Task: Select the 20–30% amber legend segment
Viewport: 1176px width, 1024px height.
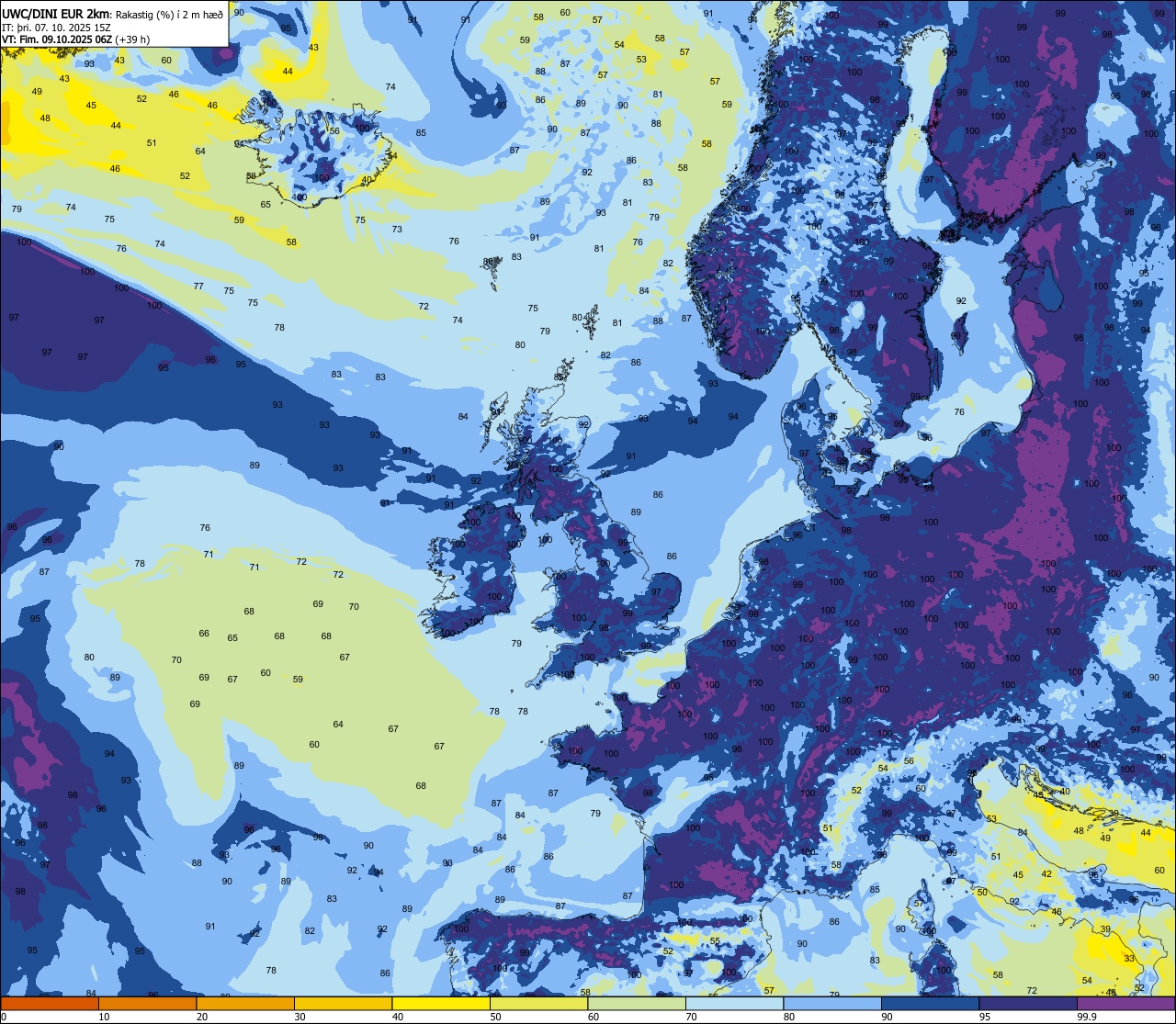Action: tap(245, 1003)
